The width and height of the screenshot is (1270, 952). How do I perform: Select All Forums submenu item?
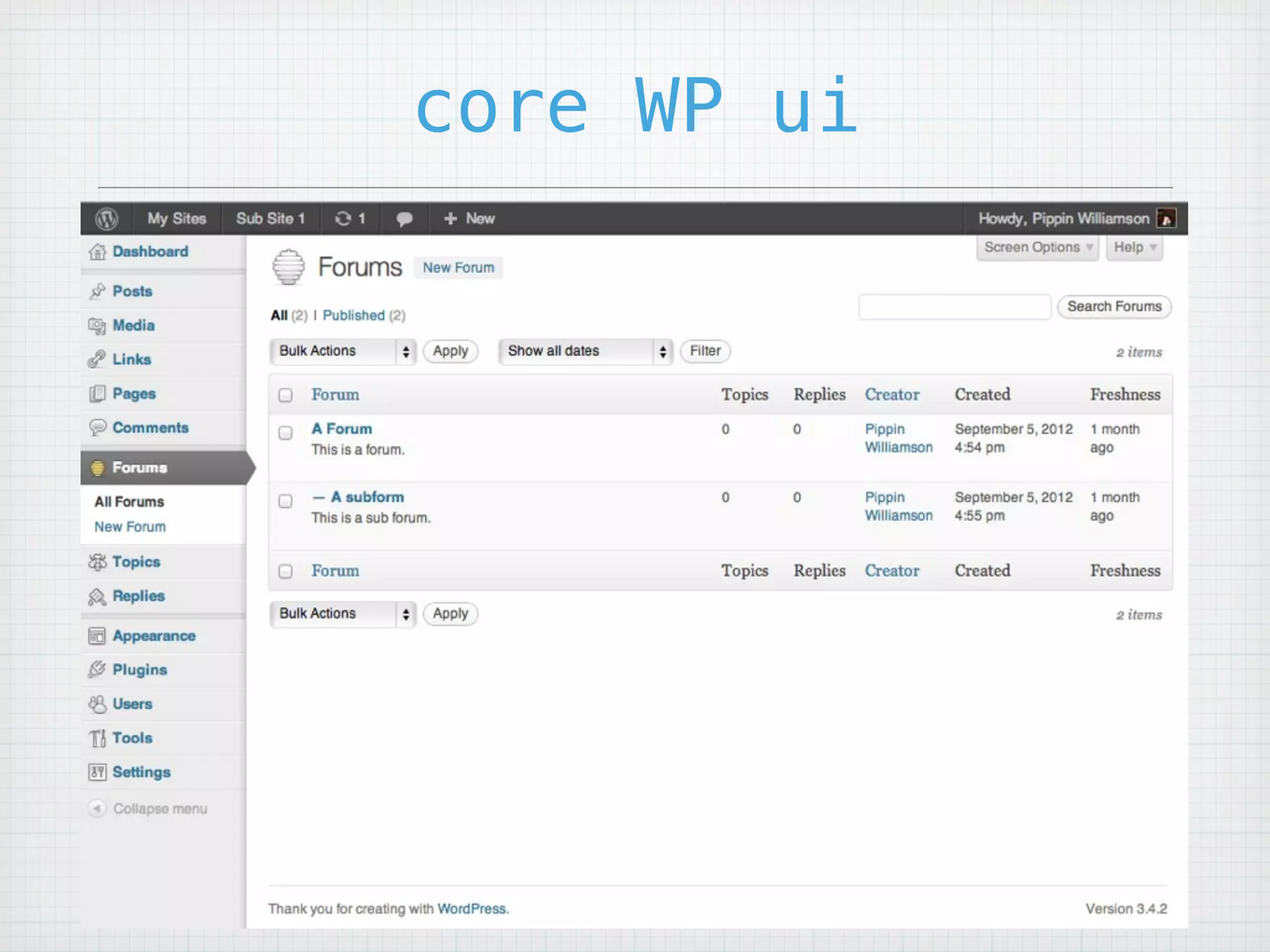(130, 502)
